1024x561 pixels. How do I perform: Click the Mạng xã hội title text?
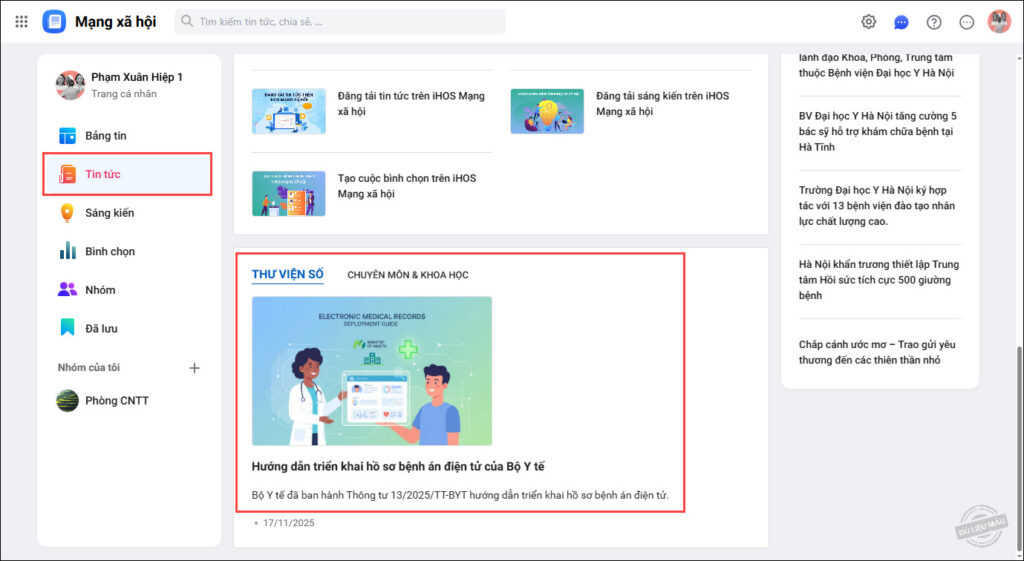pyautogui.click(x=116, y=22)
